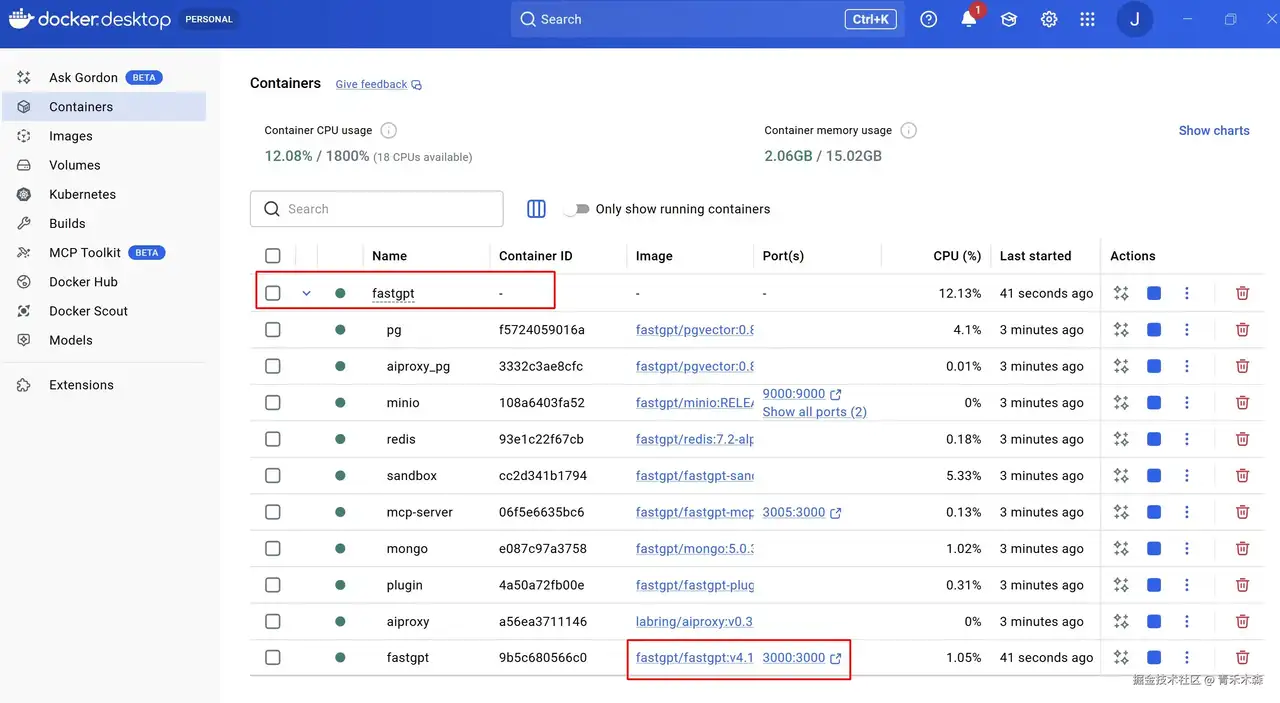Open MCP Toolkit in sidebar

pos(104,253)
